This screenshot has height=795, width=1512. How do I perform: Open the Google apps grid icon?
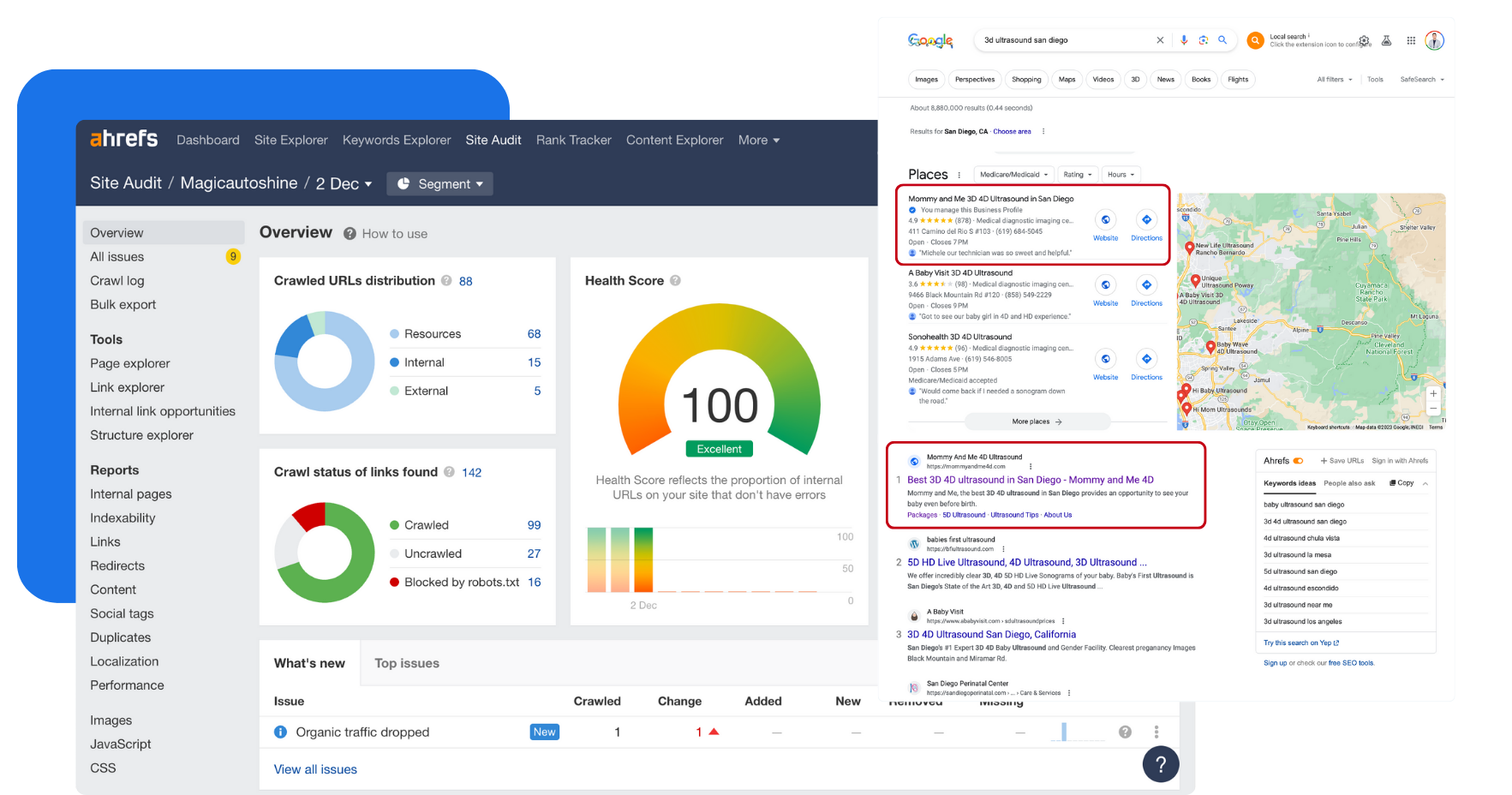pos(1411,40)
